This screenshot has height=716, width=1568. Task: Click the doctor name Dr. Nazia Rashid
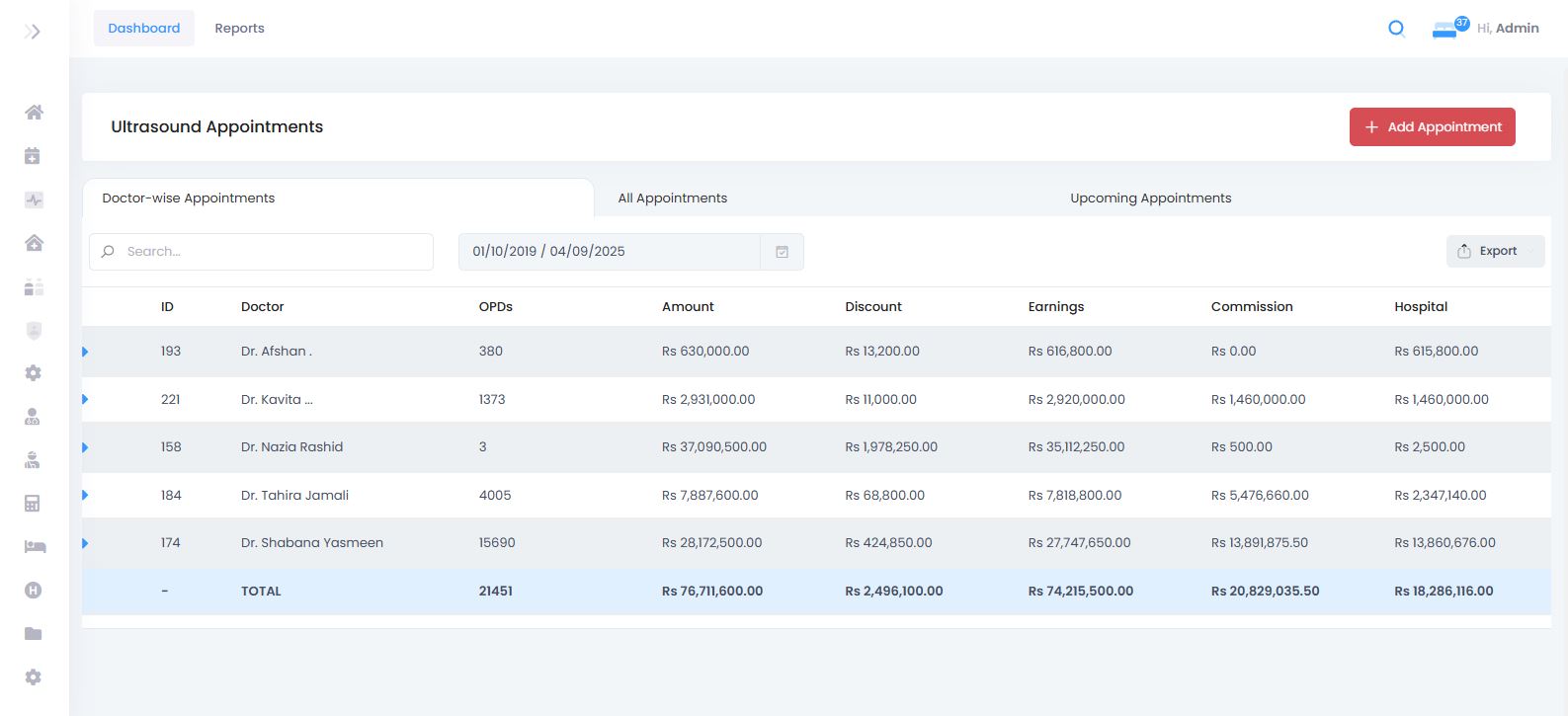pyautogui.click(x=291, y=446)
